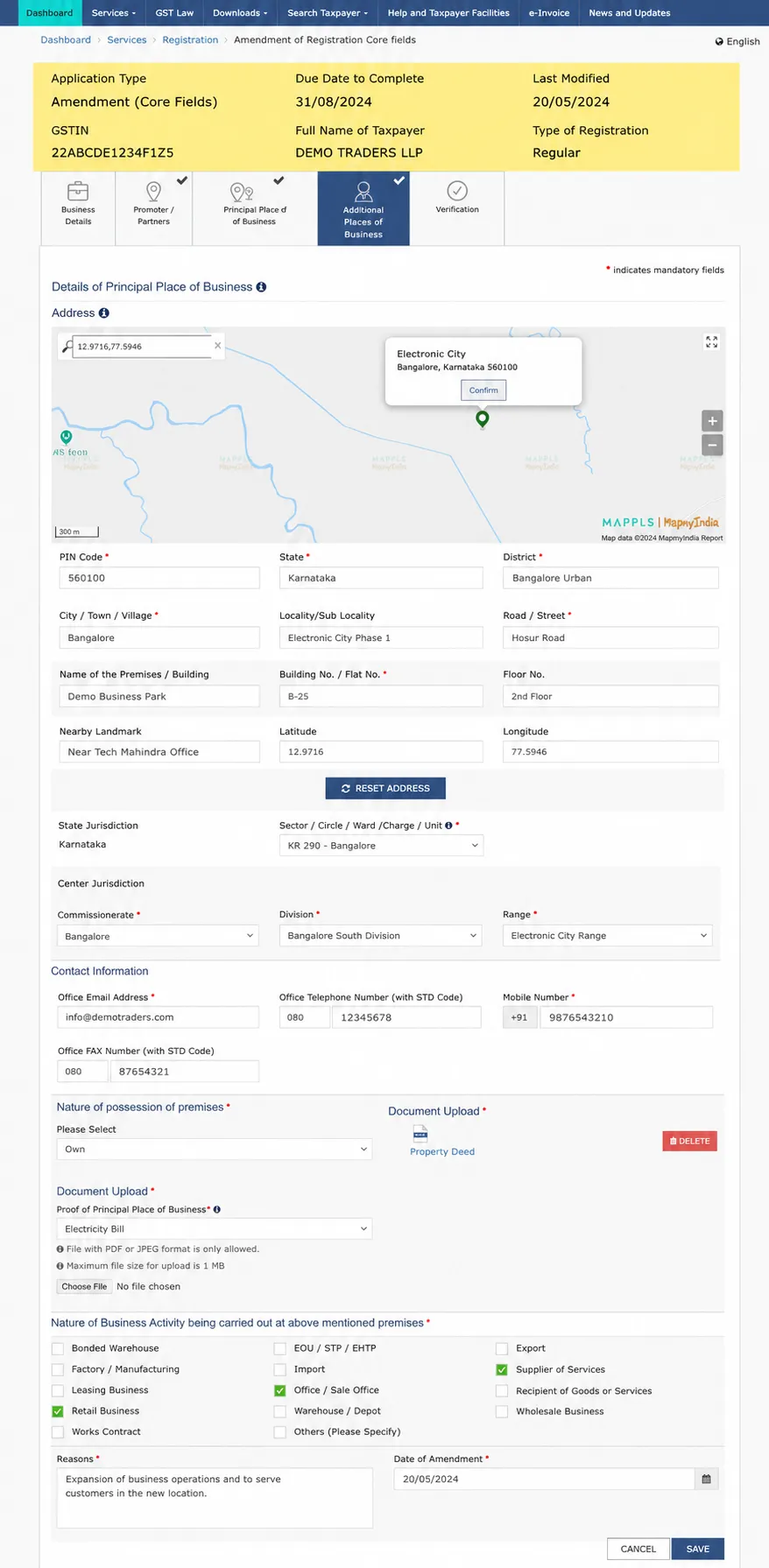Check the Wholesale Business checkbox
Viewport: 769px width, 1568px height.
(502, 1411)
